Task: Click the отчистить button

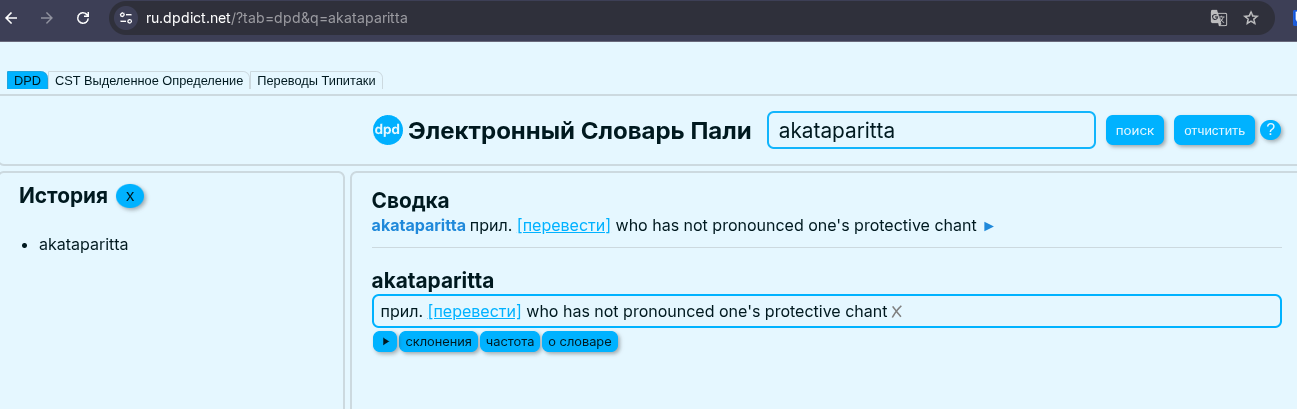Action: click(1214, 131)
